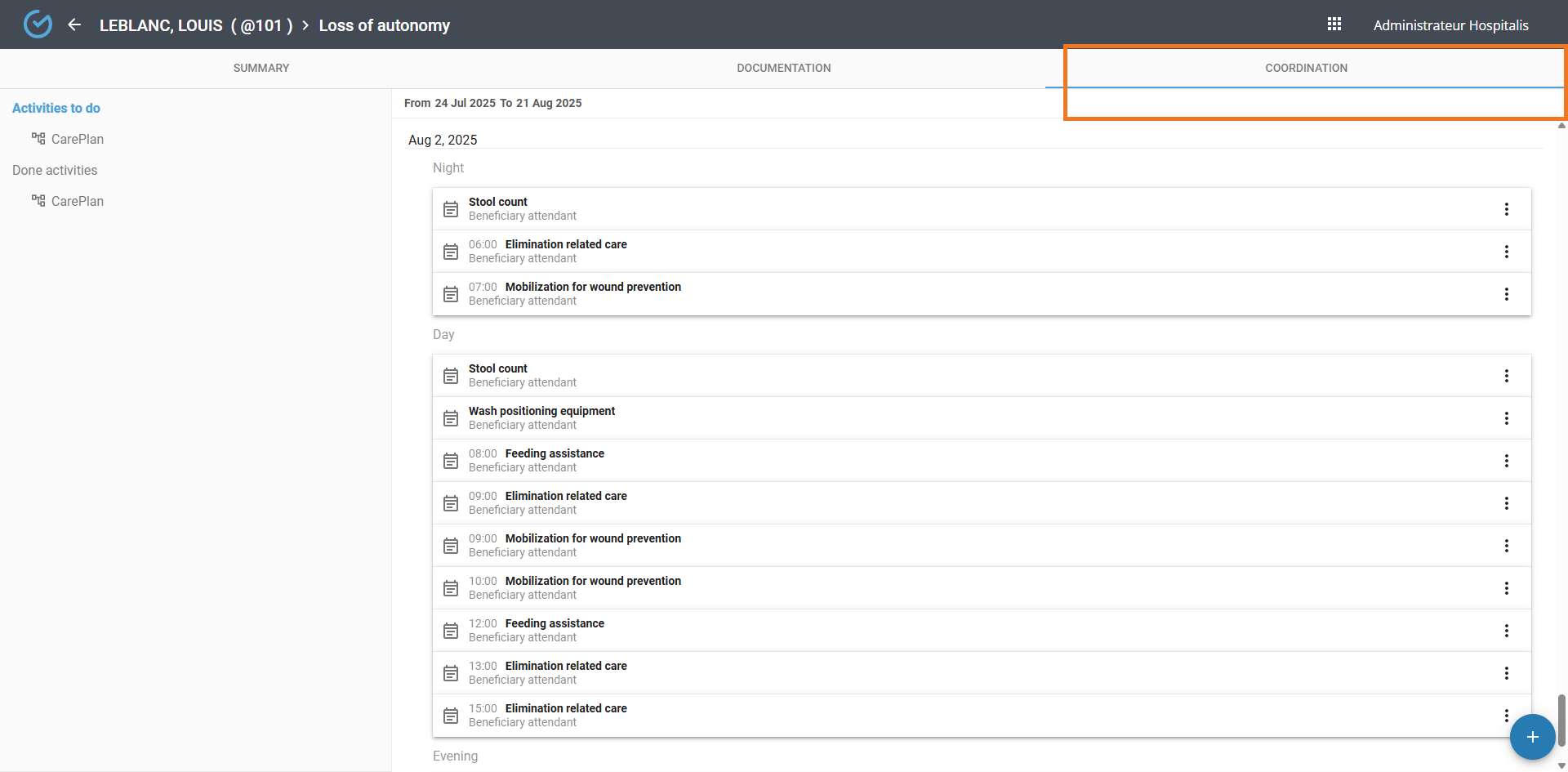The width and height of the screenshot is (1568, 772).
Task: Select the Coordination tab
Action: coord(1306,68)
